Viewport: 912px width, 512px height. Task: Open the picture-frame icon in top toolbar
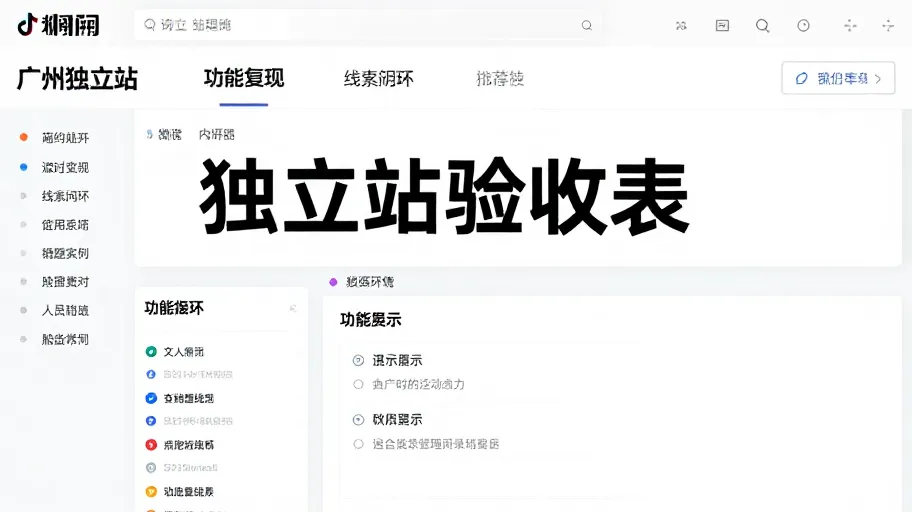point(722,25)
